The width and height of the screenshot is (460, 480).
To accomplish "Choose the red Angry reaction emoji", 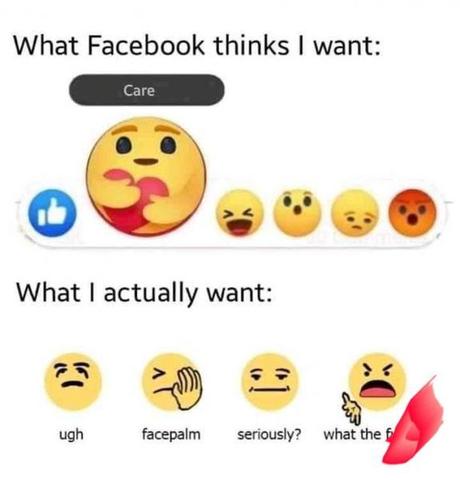I will 413,213.
